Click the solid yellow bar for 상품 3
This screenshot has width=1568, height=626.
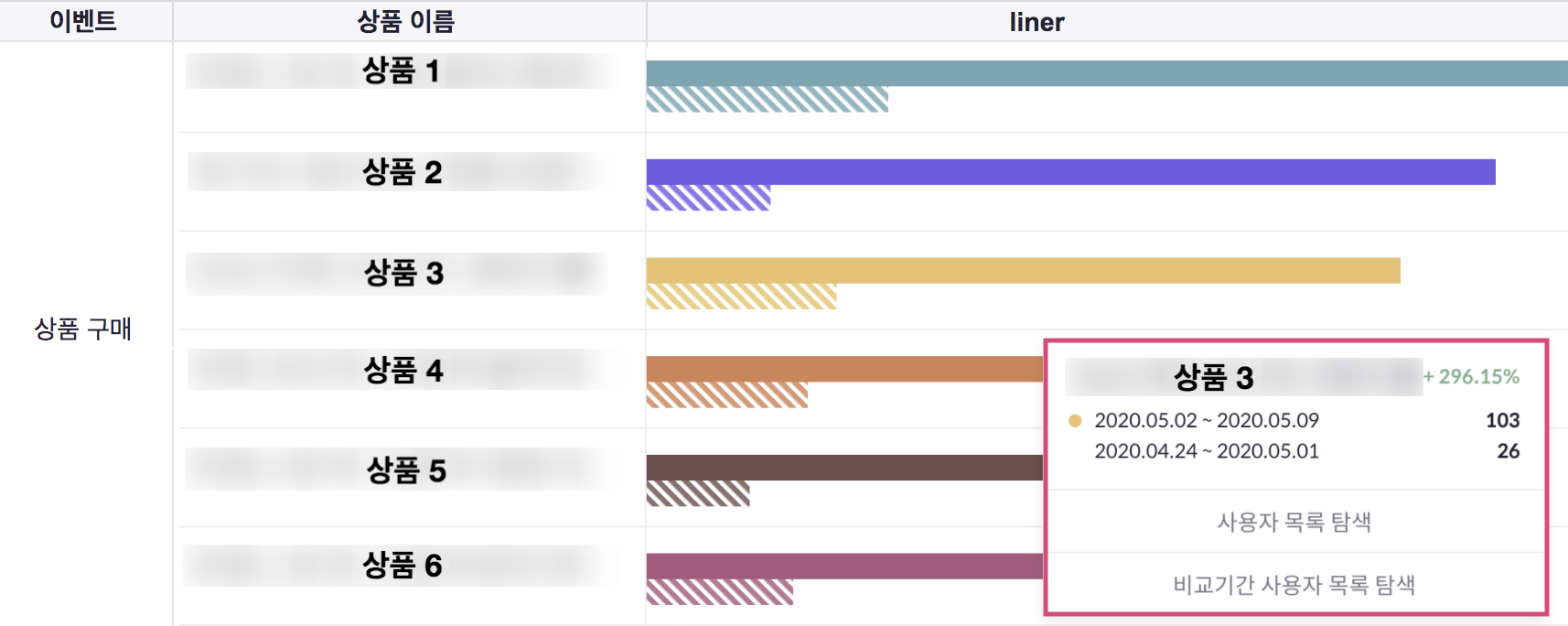(x=1023, y=271)
